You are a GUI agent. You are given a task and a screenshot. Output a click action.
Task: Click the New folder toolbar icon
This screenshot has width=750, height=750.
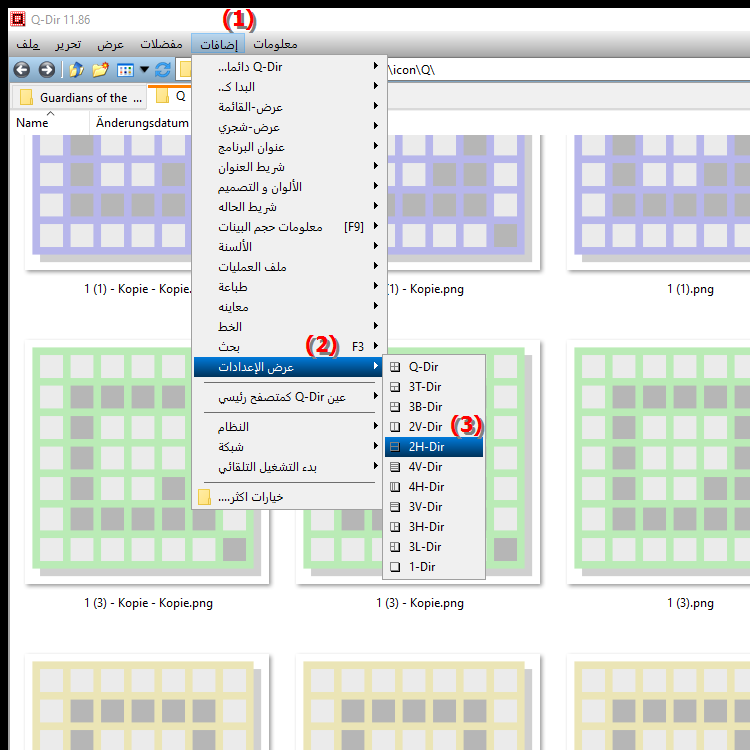100,70
